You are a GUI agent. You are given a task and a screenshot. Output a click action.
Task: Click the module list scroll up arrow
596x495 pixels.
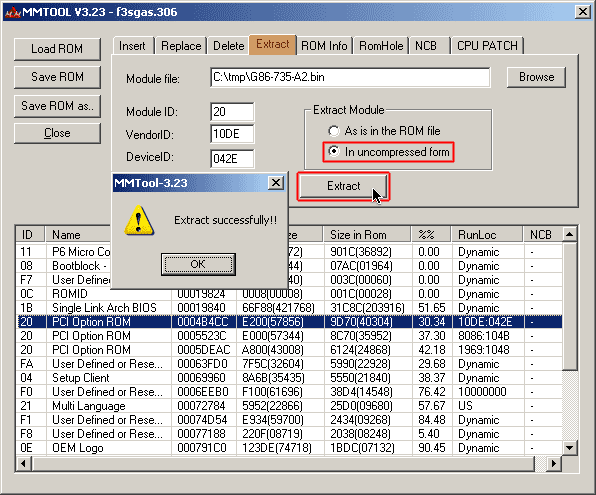[569, 235]
